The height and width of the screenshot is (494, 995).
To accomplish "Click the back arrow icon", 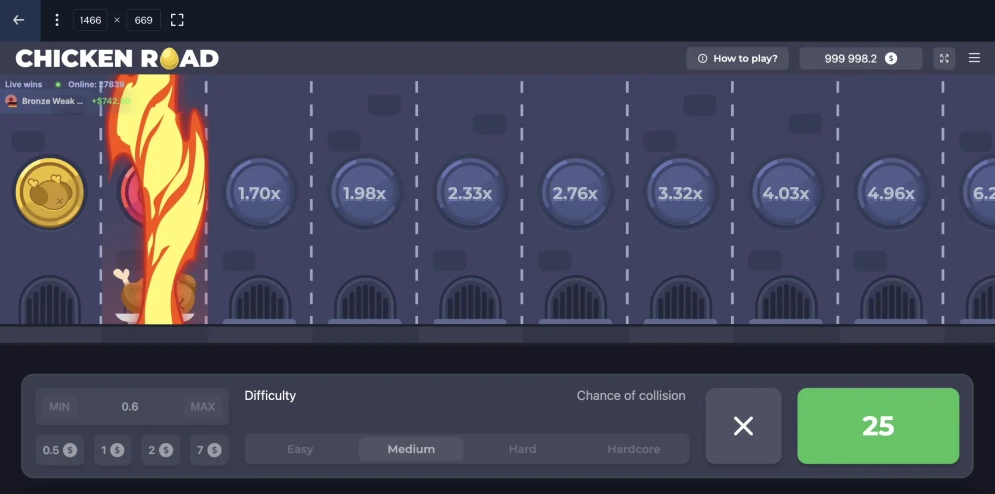I will coord(18,20).
